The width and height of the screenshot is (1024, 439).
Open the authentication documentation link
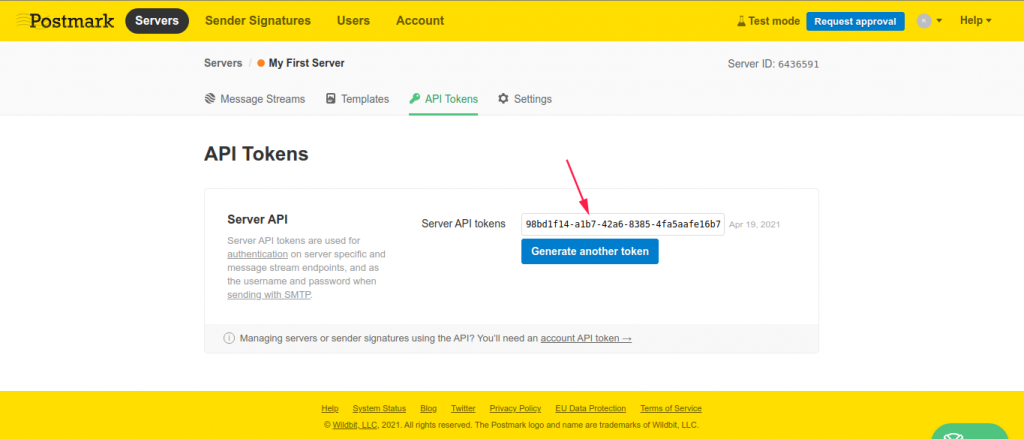(x=257, y=254)
